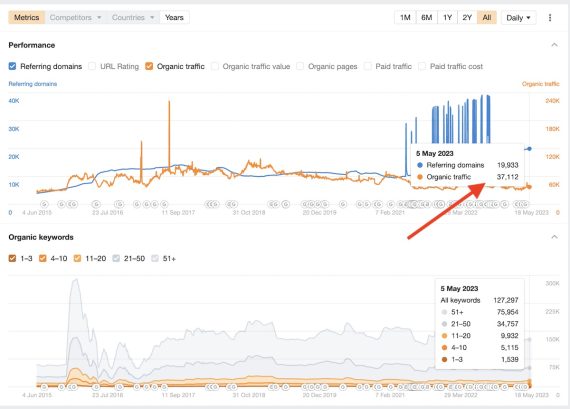Click the 37,112 organic traffic value
The height and width of the screenshot is (409, 570).
click(x=507, y=177)
